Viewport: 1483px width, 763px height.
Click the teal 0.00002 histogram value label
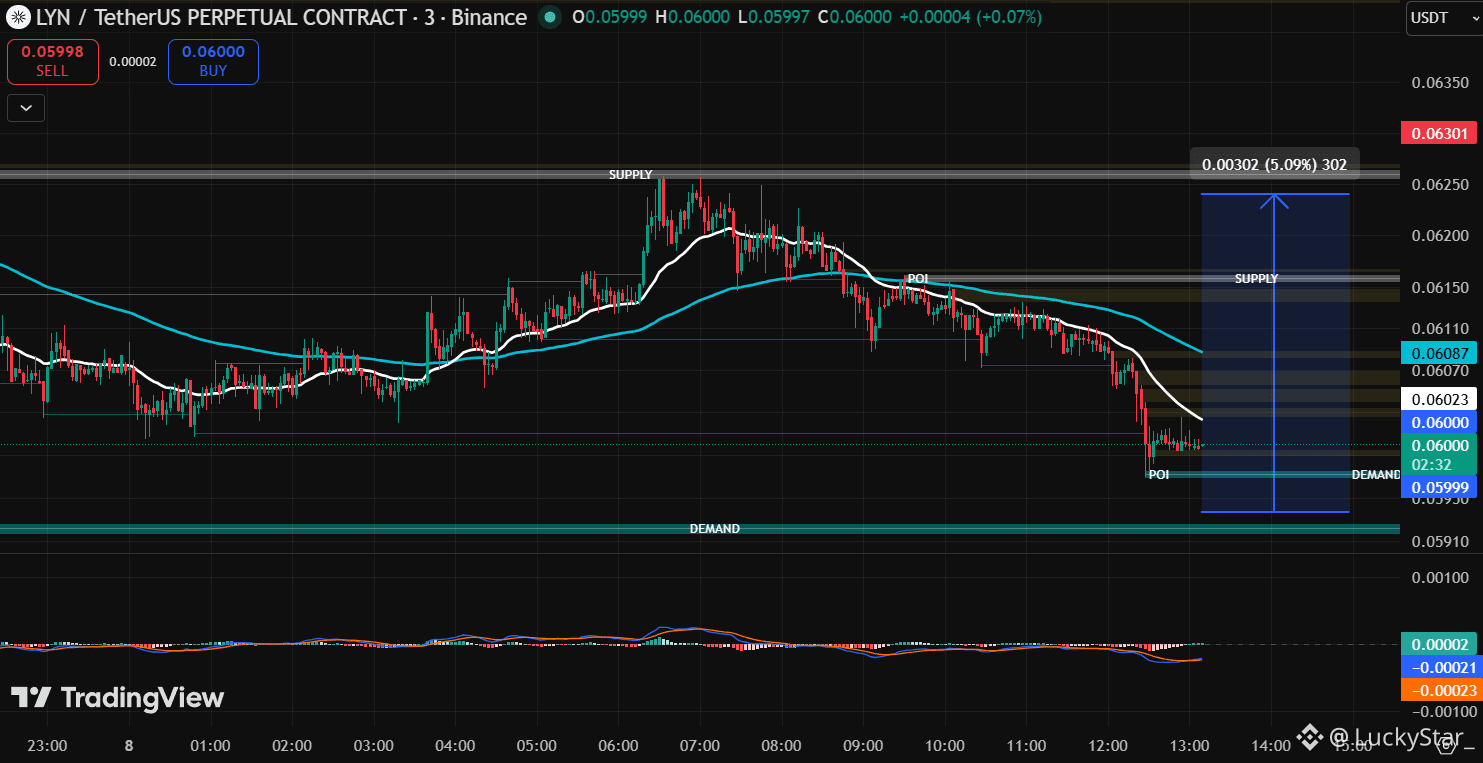[1439, 645]
